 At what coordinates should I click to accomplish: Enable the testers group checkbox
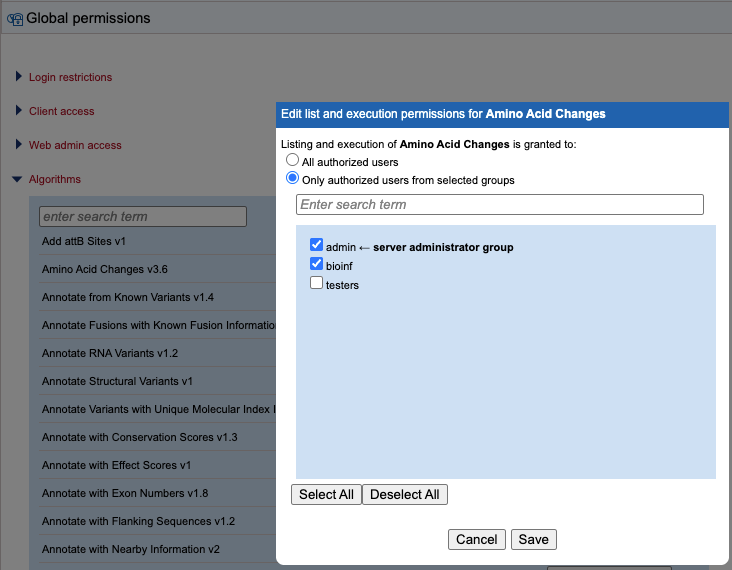[317, 283]
